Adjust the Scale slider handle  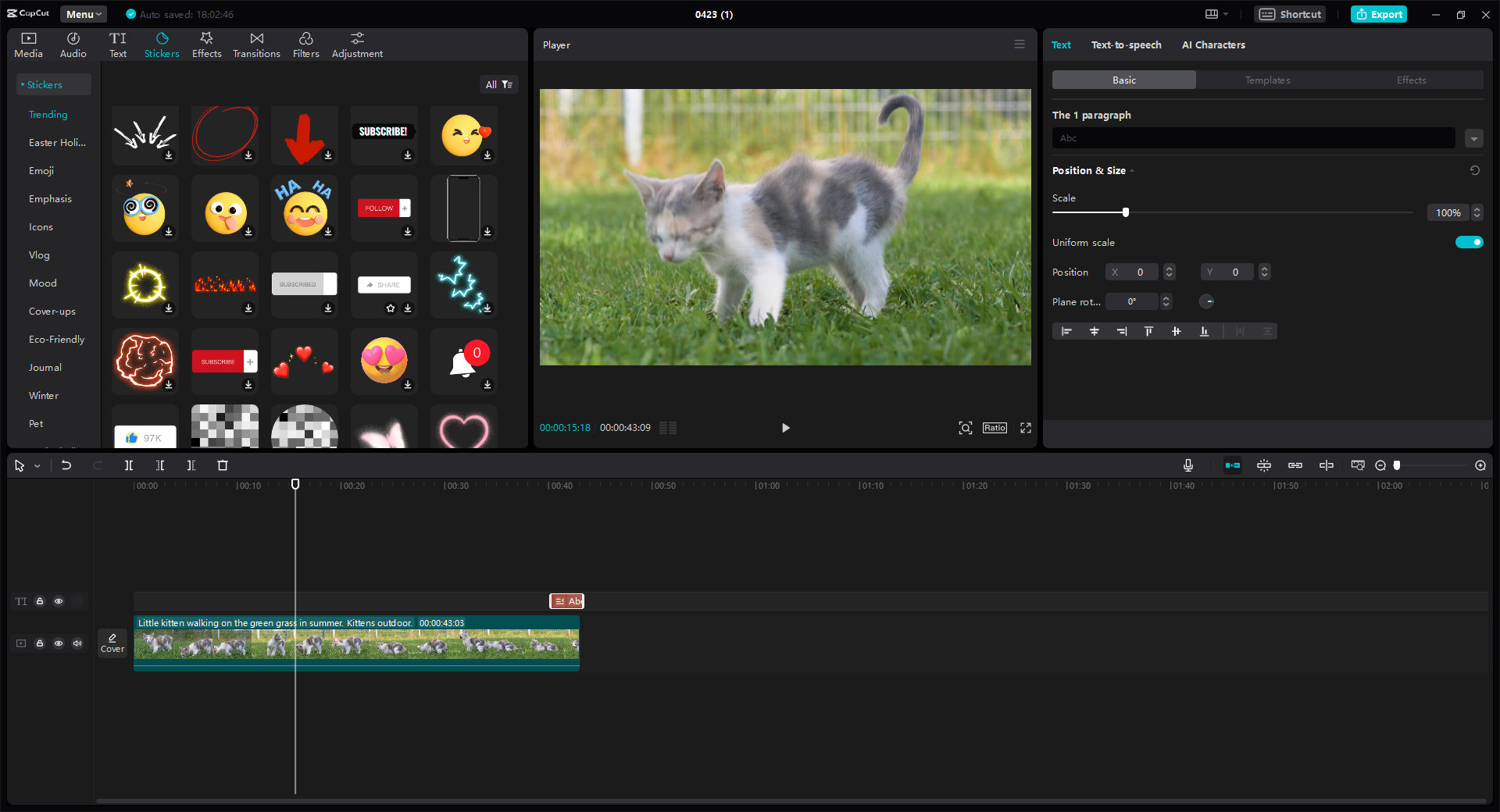[1125, 212]
